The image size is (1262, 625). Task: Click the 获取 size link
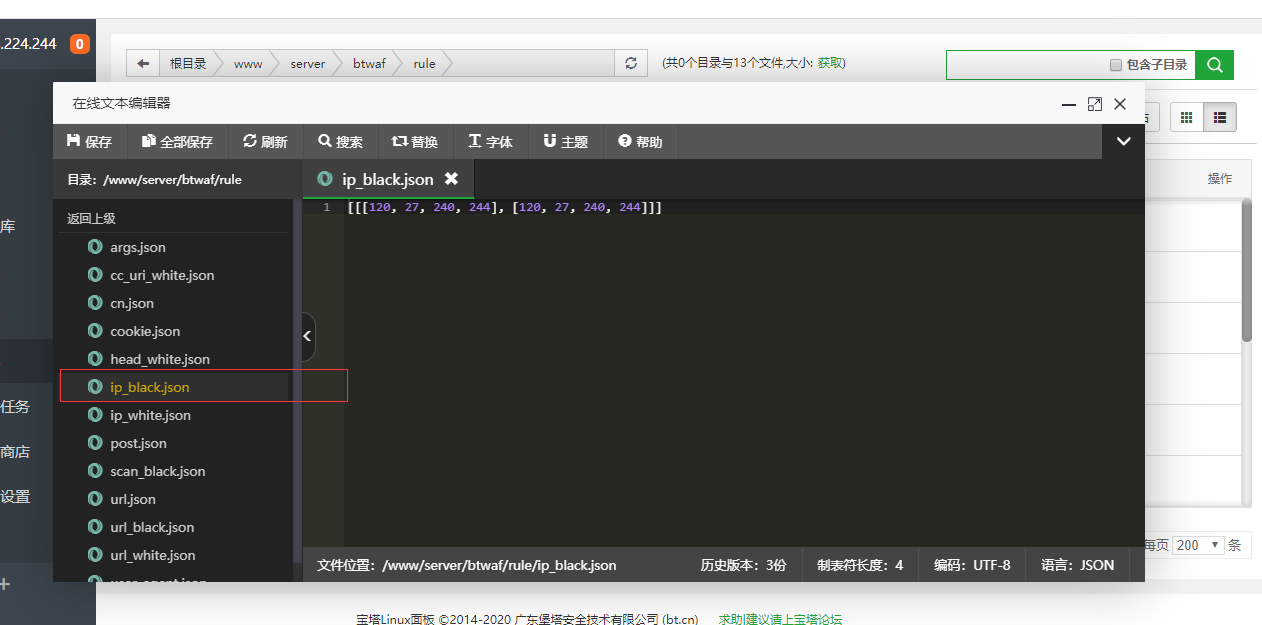click(830, 63)
